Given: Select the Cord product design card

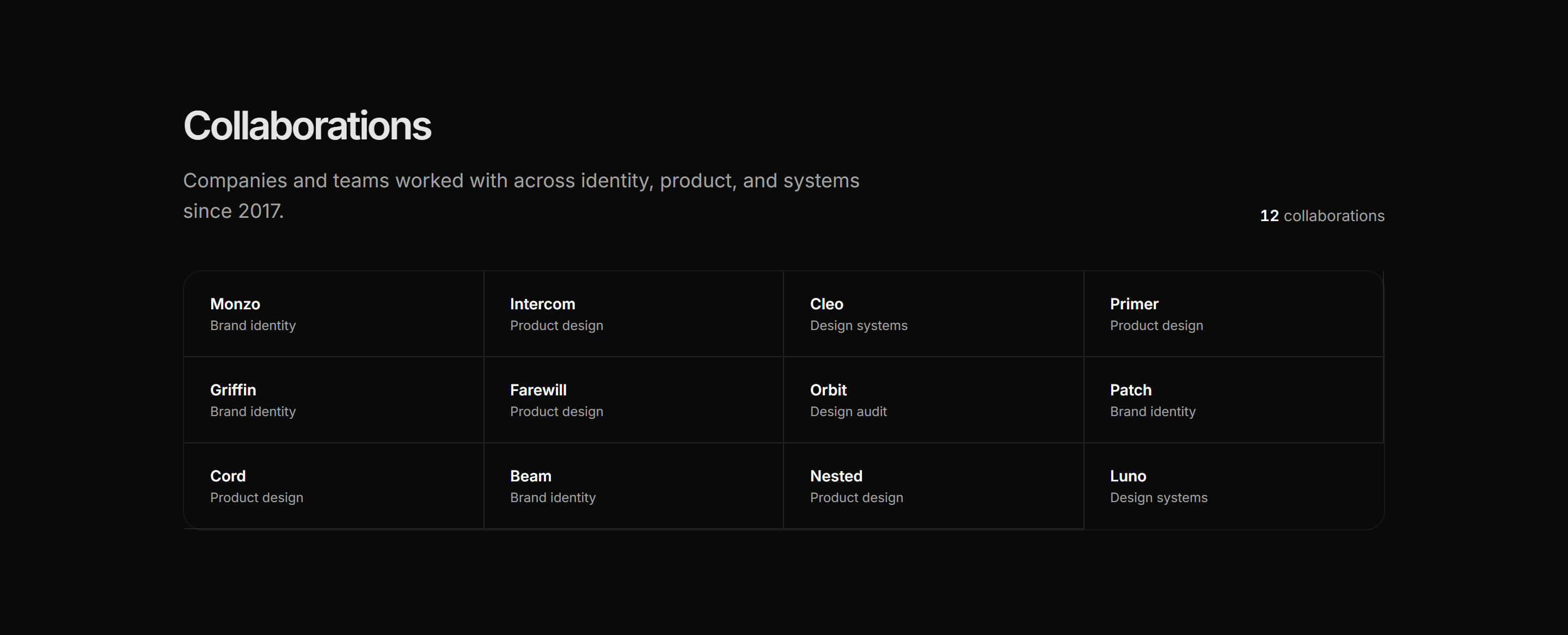Looking at the screenshot, I should pos(334,486).
